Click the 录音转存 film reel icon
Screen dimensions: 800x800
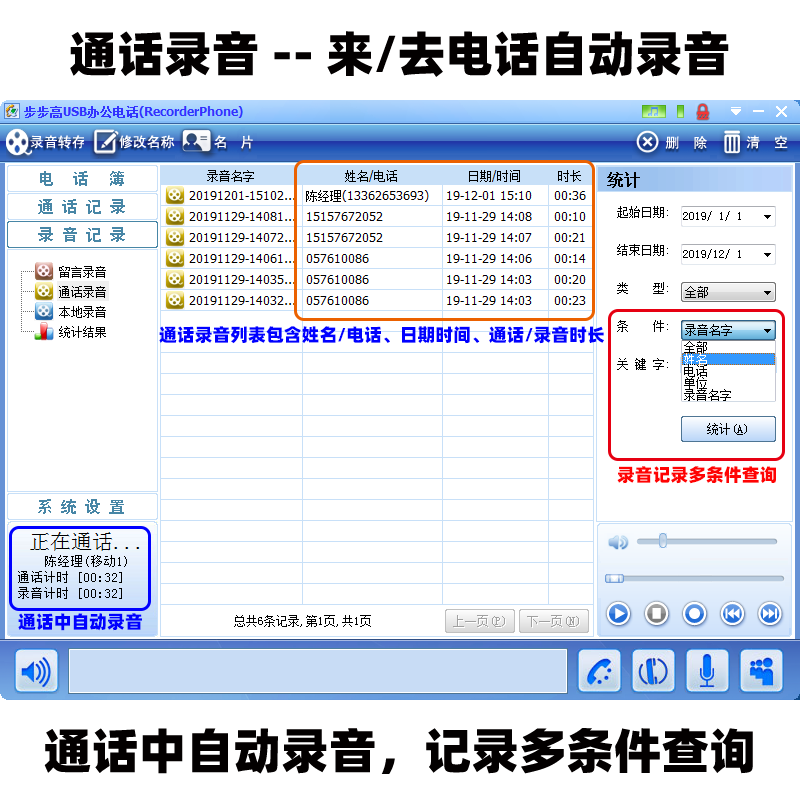(17, 142)
